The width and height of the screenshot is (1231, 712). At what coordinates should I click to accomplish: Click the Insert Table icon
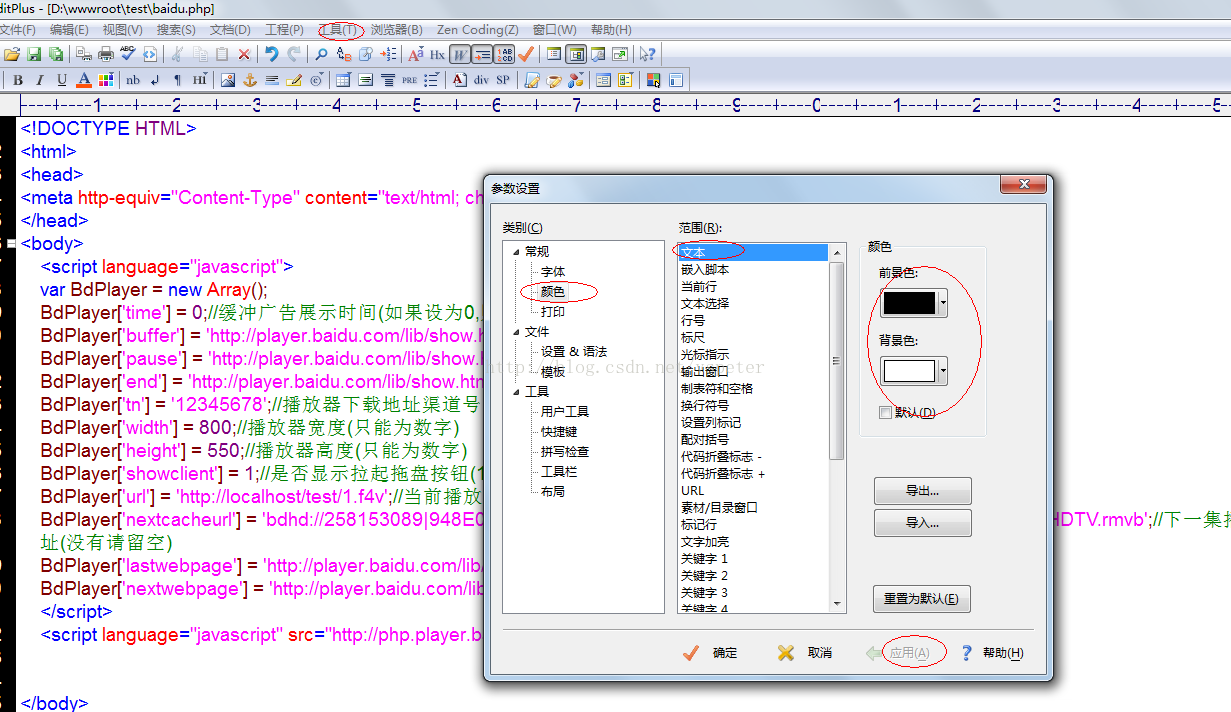(x=343, y=80)
